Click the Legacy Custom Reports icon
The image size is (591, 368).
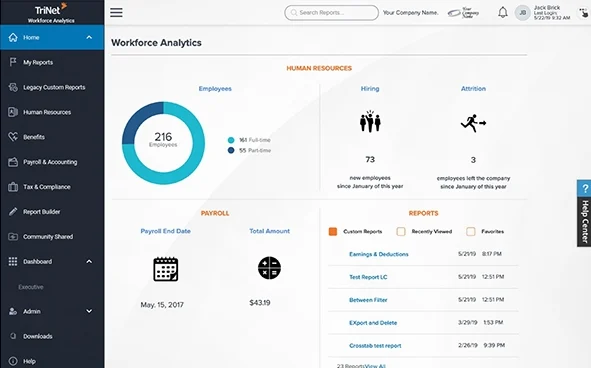13,87
